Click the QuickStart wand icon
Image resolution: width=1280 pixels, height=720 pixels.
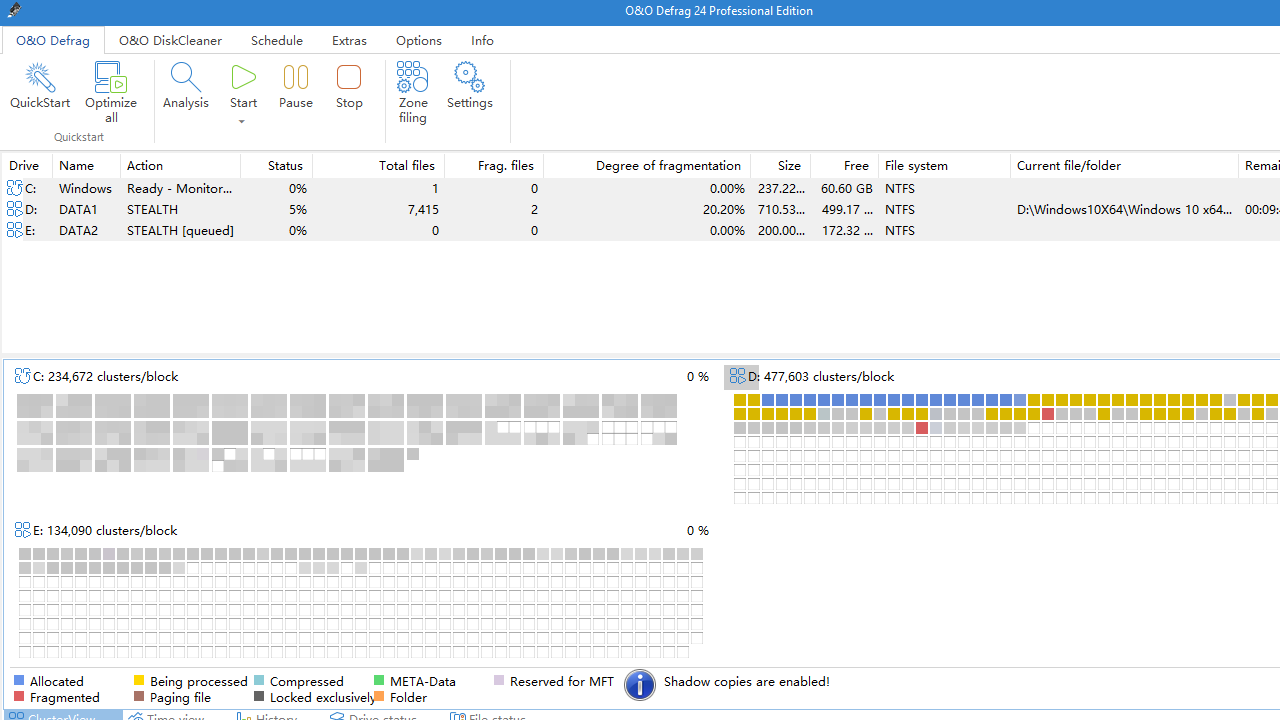40,78
